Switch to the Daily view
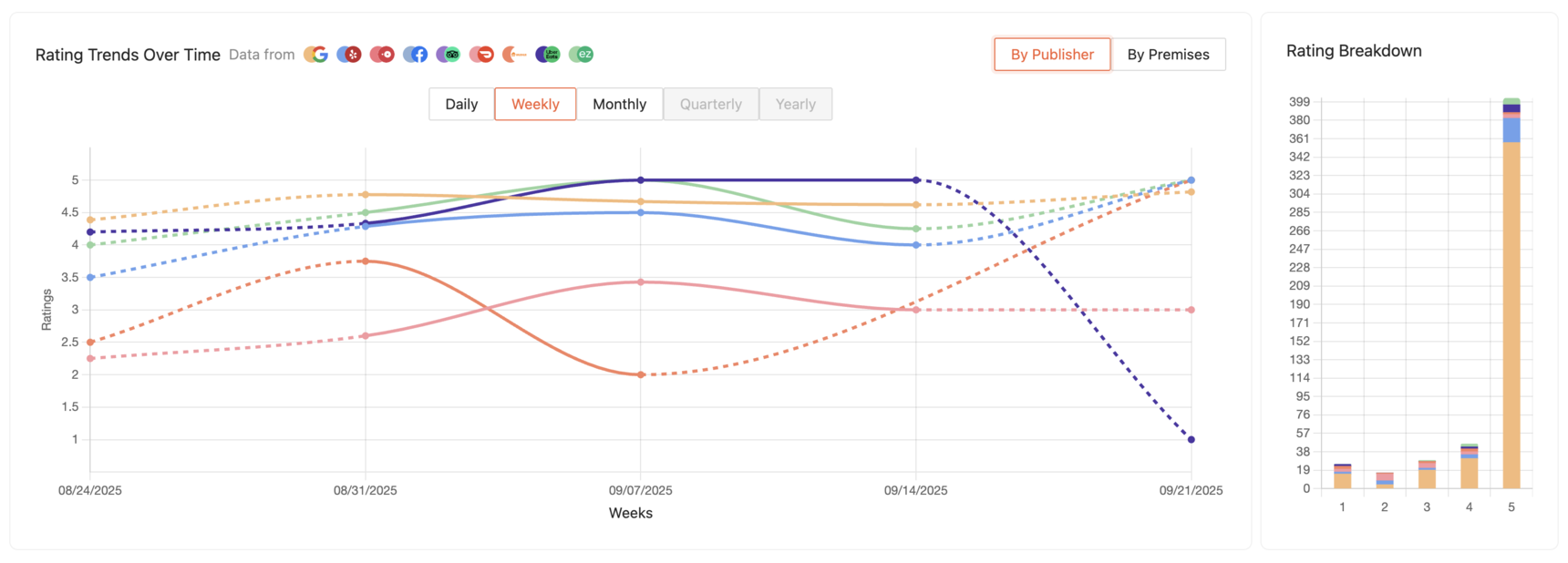 click(x=461, y=104)
